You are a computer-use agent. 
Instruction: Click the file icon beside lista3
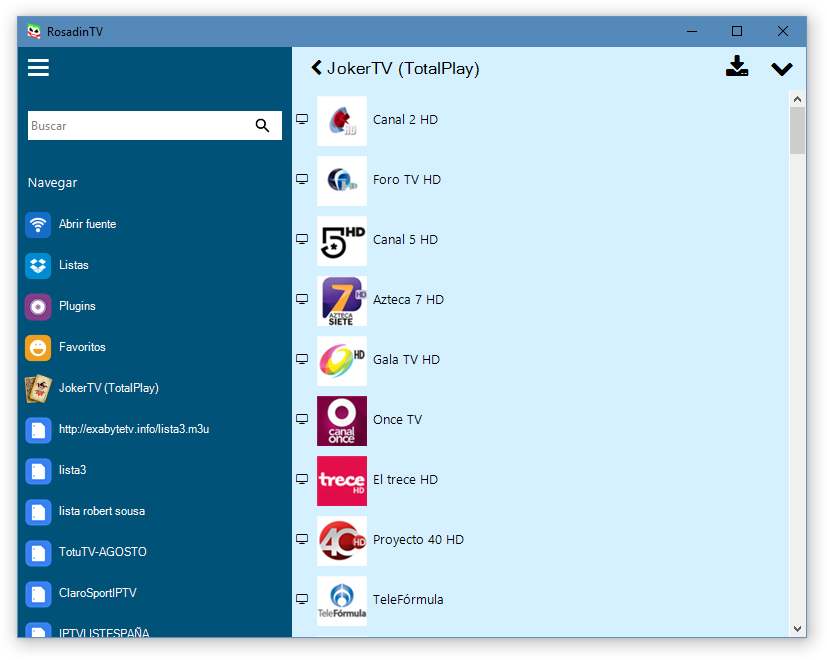pyautogui.click(x=38, y=471)
